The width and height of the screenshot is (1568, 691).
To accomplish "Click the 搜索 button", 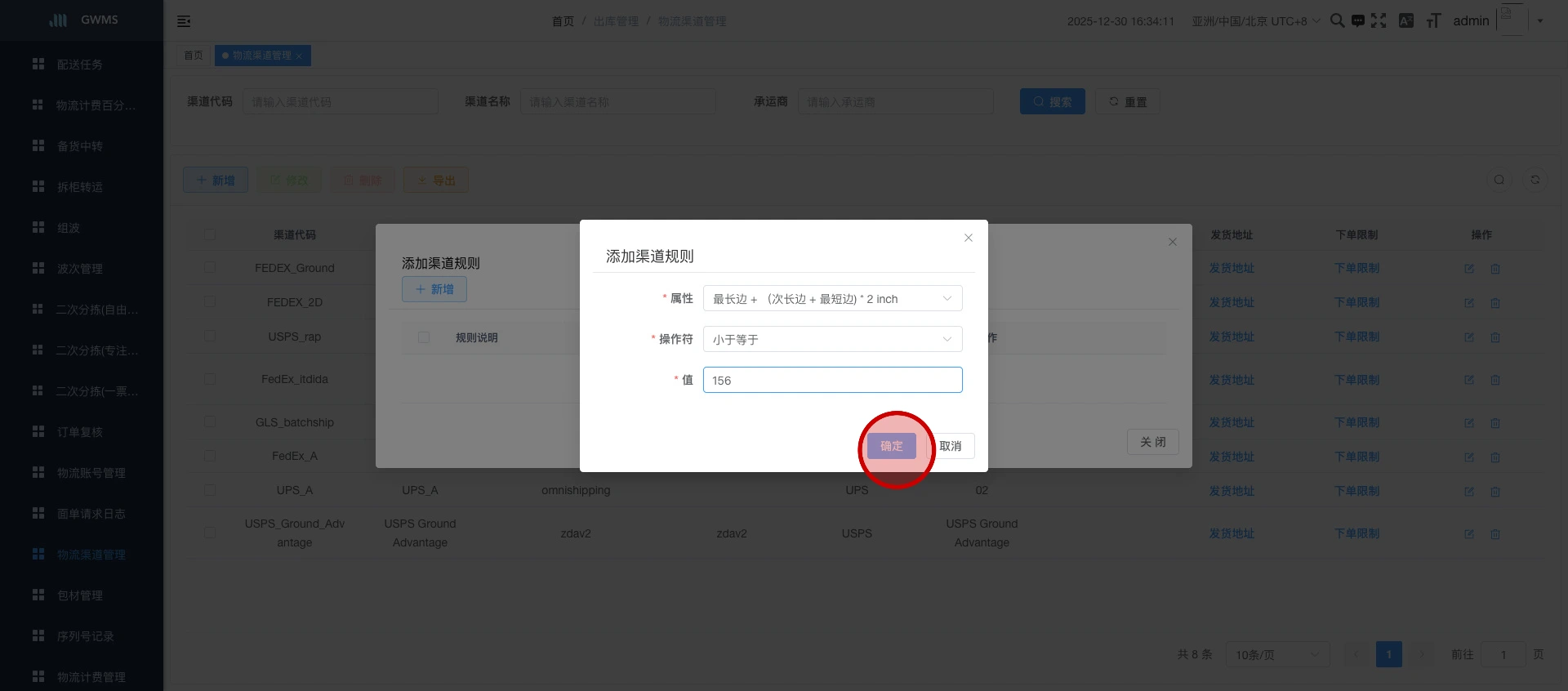I will point(1053,101).
